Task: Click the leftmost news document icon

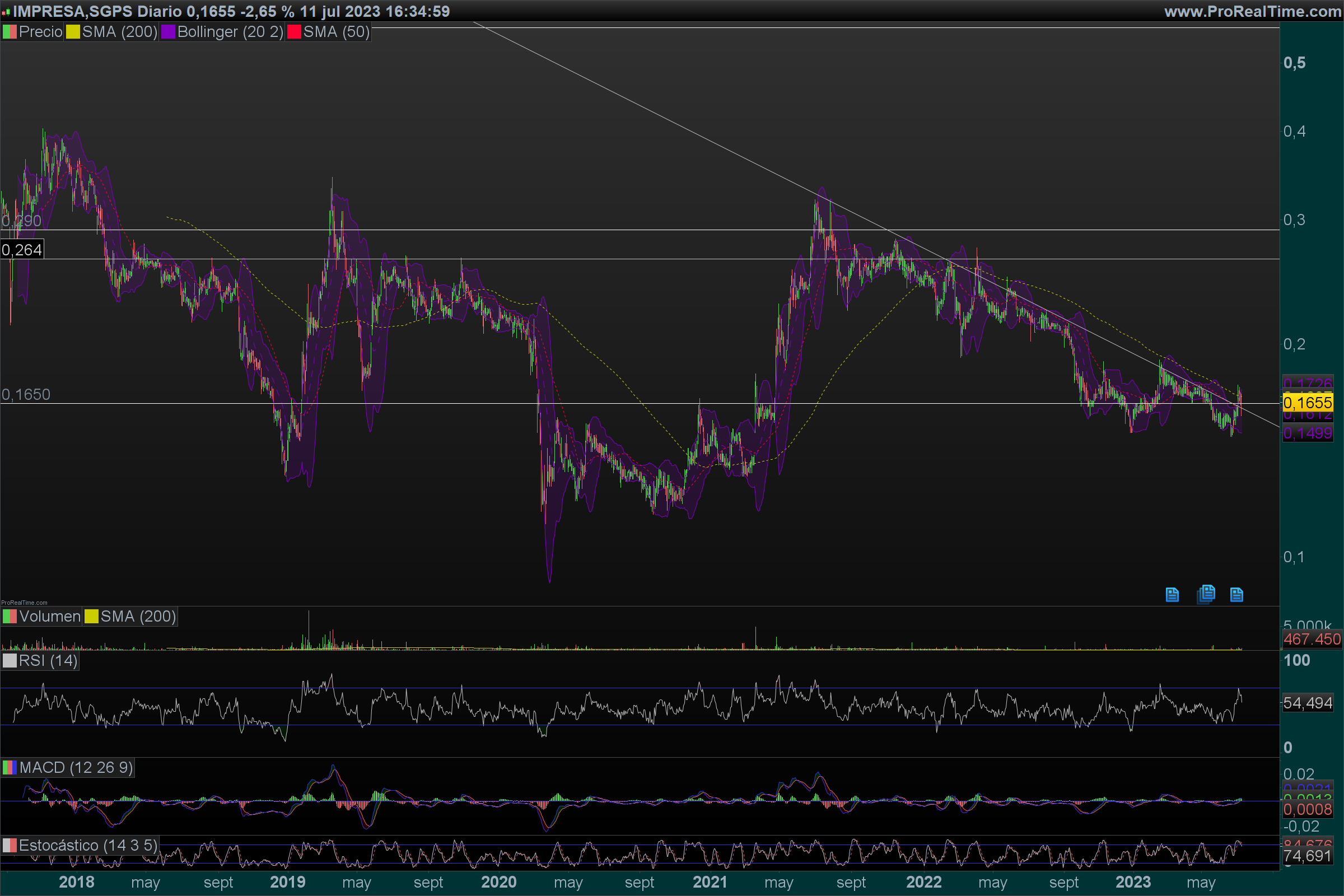Action: point(1172,595)
